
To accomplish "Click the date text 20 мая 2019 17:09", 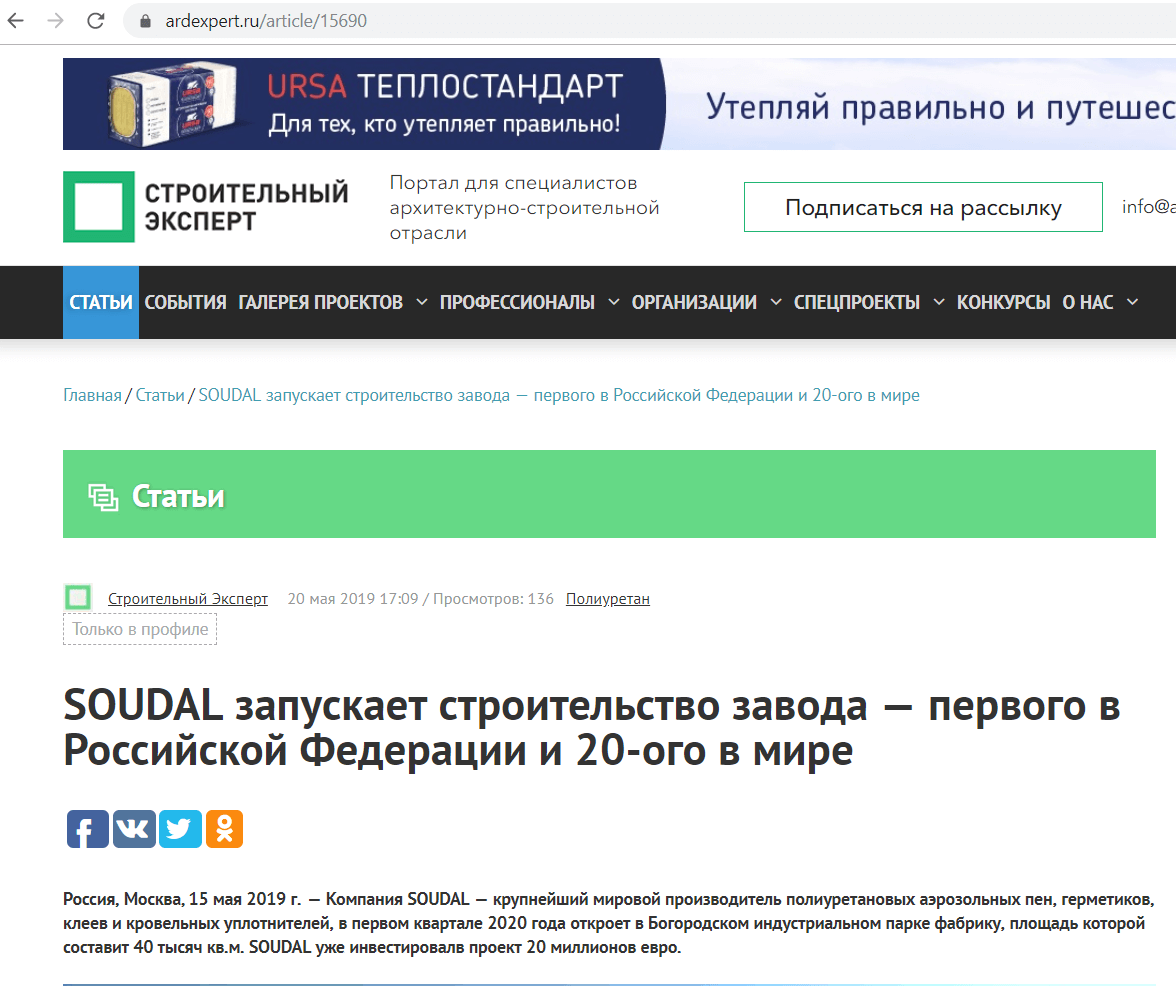I will (x=353, y=598).
